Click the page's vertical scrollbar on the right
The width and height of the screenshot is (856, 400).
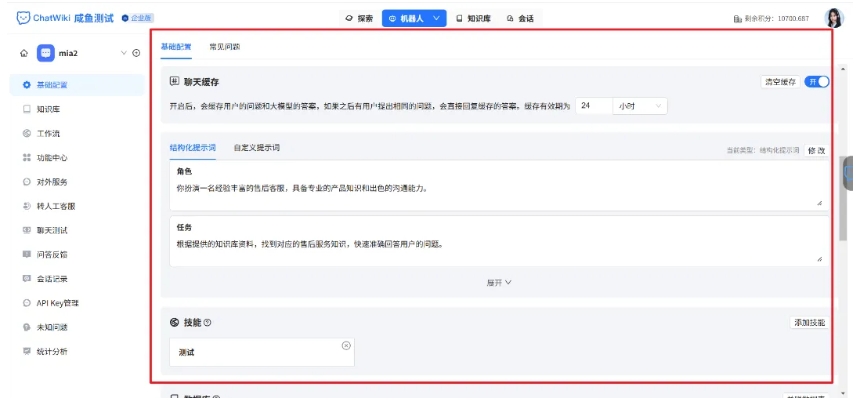pos(843,200)
